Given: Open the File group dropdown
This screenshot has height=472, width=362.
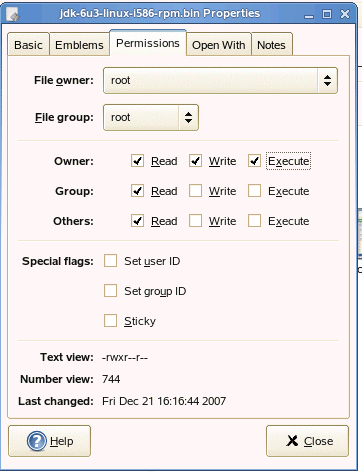Looking at the screenshot, I should 151,117.
